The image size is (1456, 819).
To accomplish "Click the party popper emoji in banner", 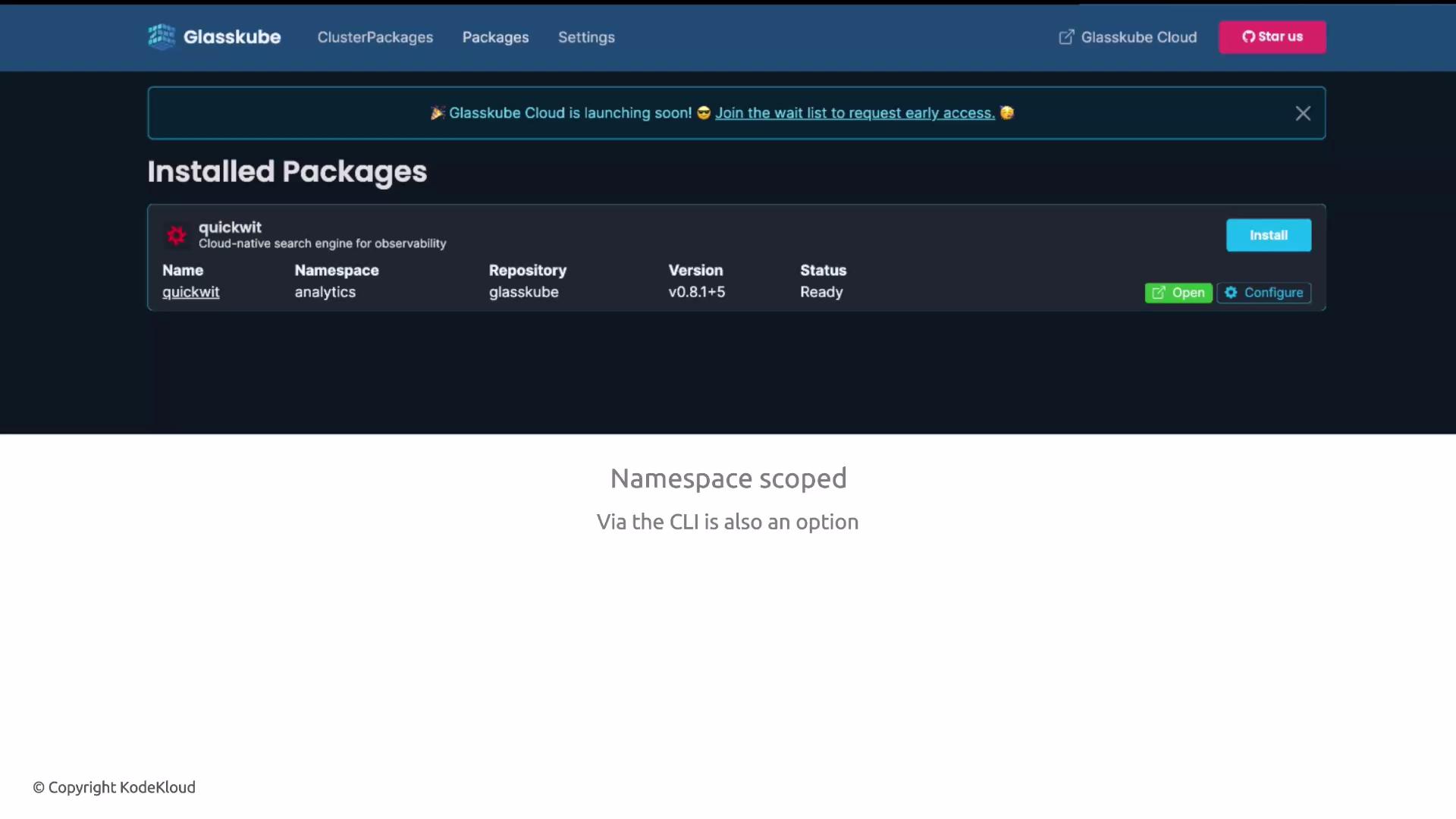I will 438,113.
